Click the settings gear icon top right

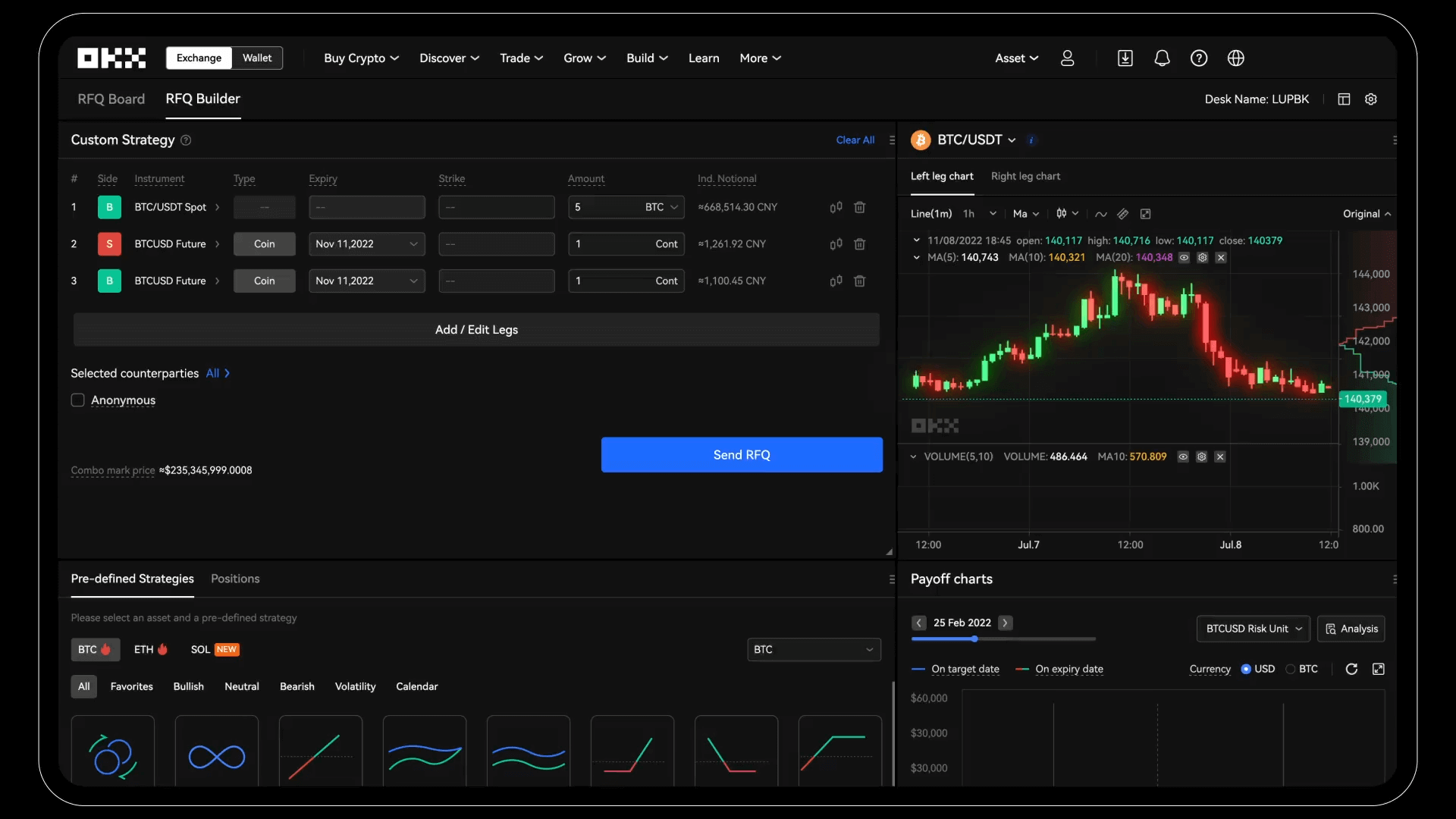(1371, 100)
